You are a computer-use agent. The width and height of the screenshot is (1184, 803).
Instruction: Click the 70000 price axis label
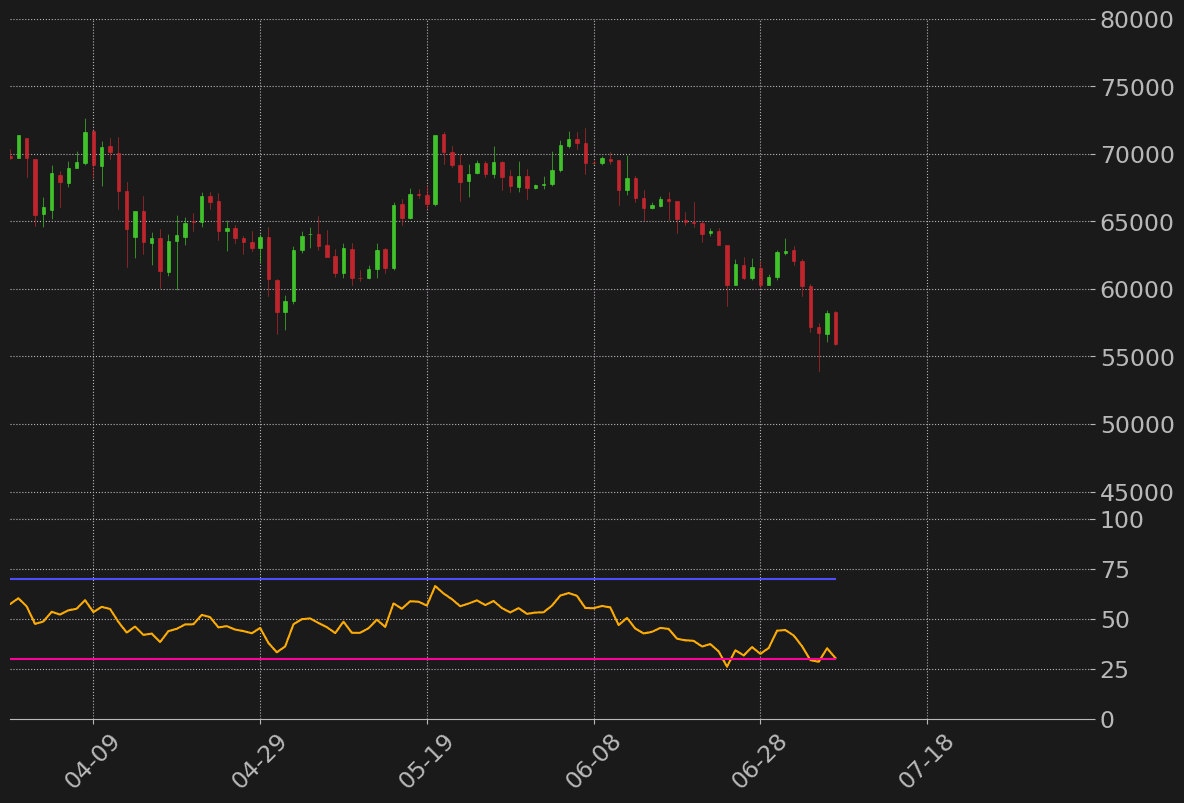pyautogui.click(x=1137, y=155)
